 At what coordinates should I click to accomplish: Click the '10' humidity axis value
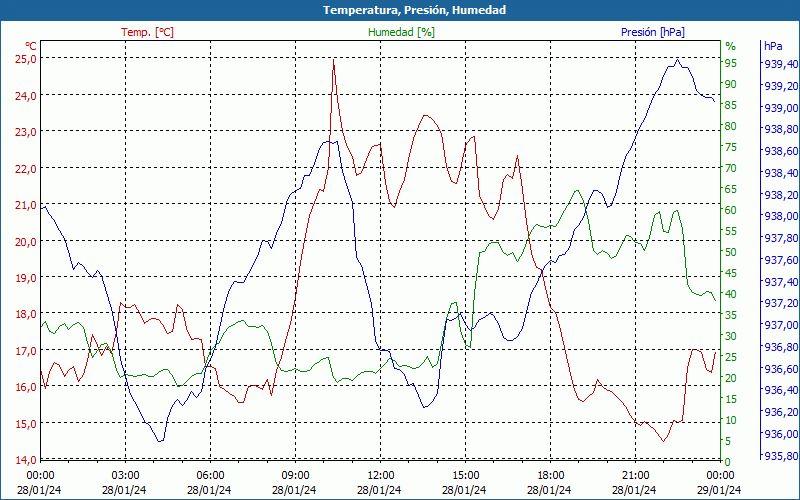[731, 420]
